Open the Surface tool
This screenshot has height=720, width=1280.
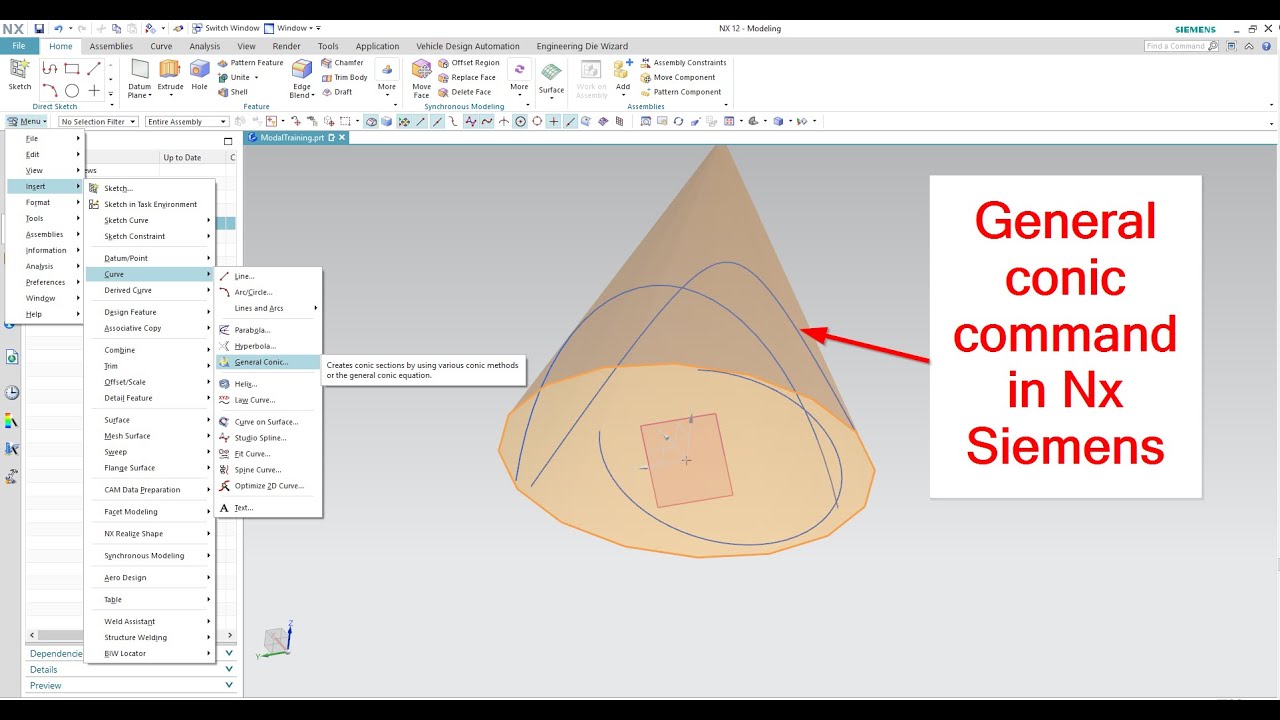551,78
